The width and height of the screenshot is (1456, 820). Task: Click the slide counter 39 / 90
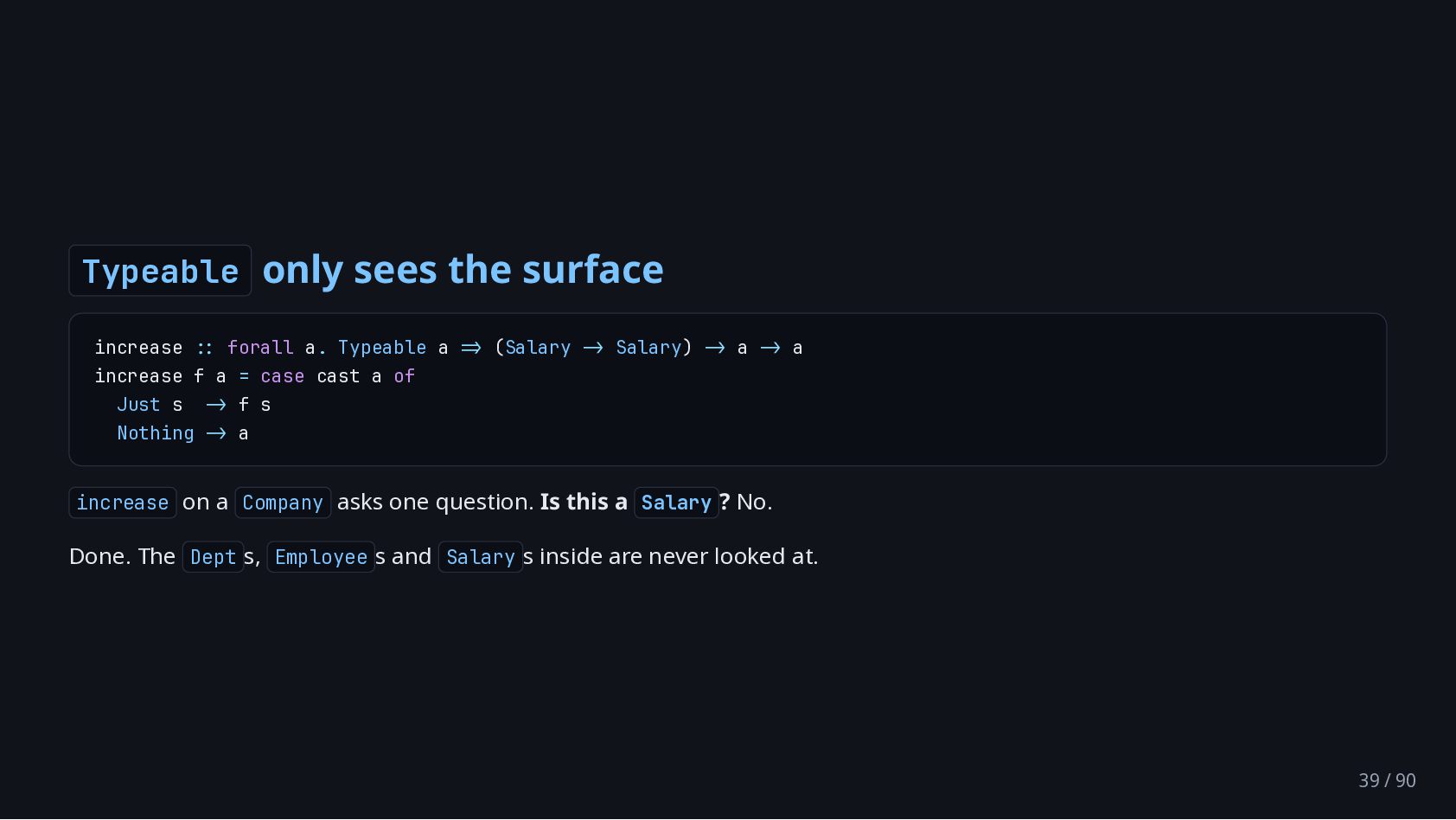pos(1387,780)
